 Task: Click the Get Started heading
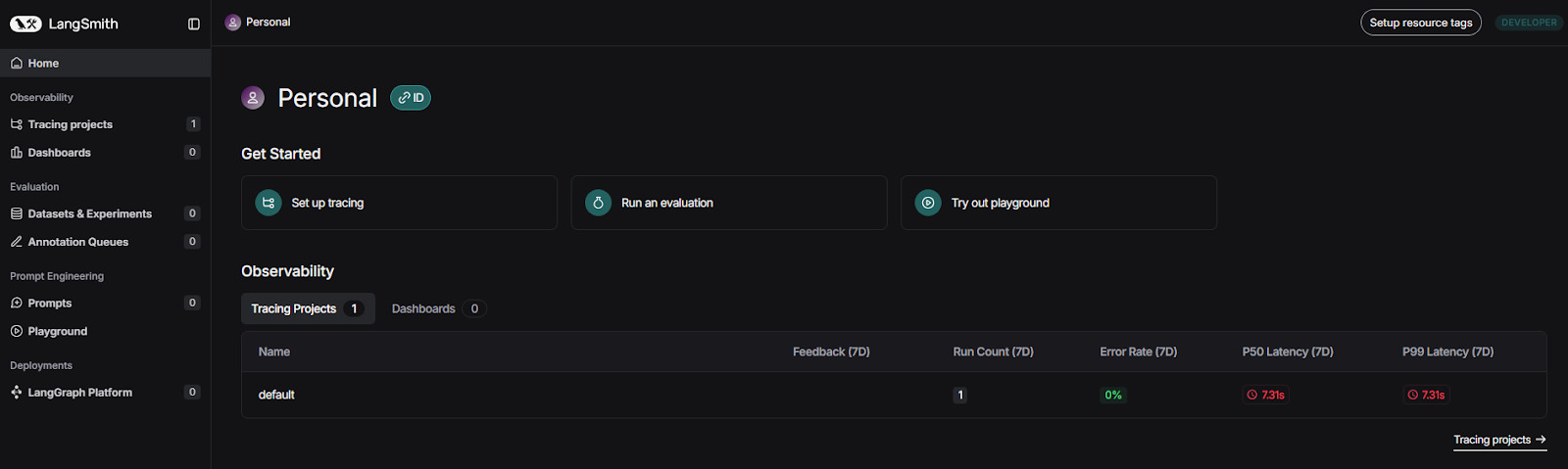(281, 154)
